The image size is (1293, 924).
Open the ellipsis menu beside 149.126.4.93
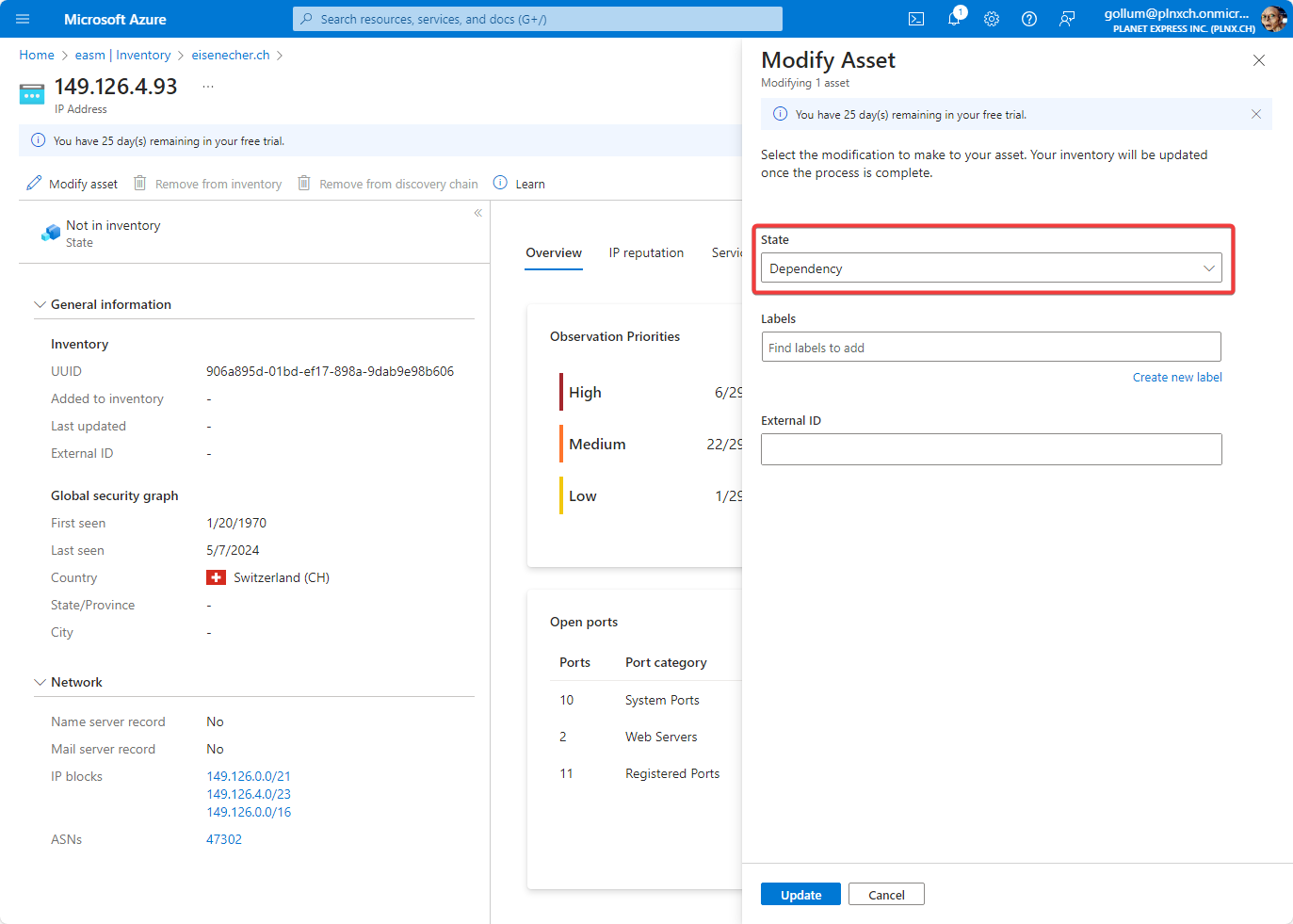point(208,87)
